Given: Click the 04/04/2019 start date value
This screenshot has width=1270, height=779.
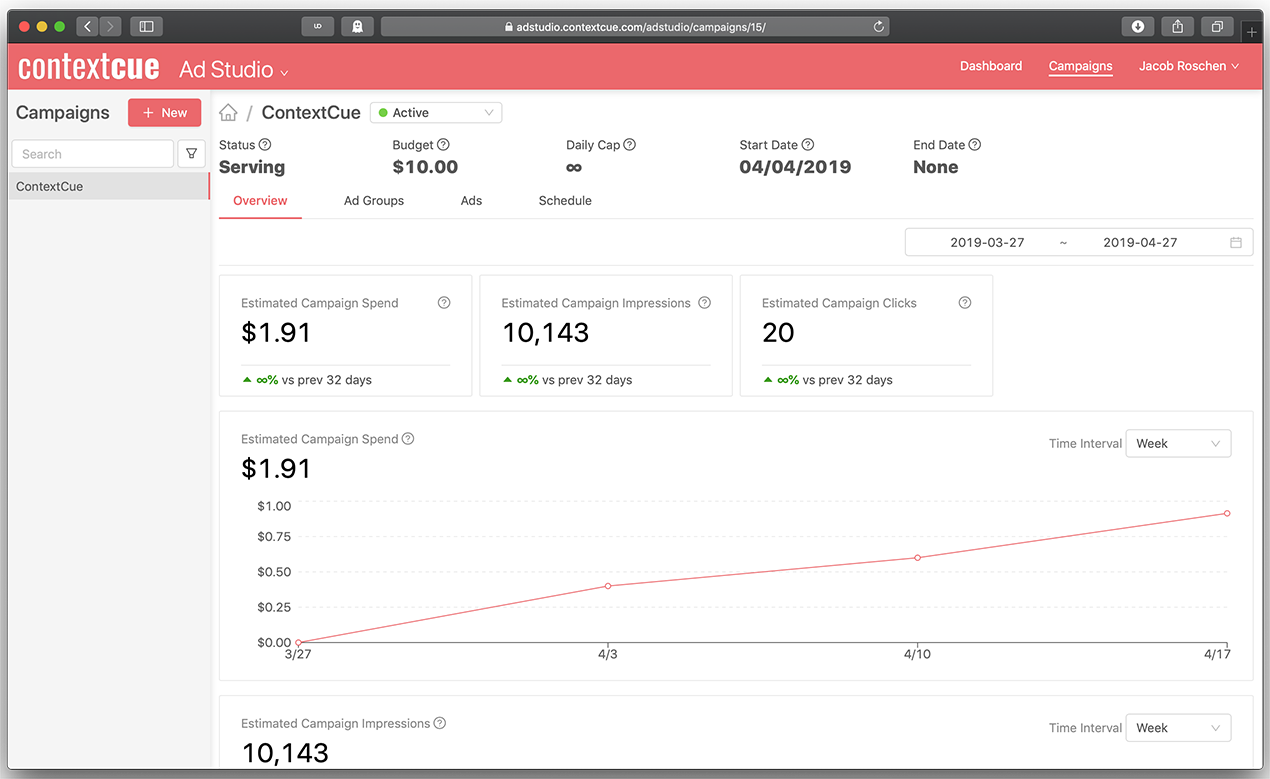Looking at the screenshot, I should (795, 167).
